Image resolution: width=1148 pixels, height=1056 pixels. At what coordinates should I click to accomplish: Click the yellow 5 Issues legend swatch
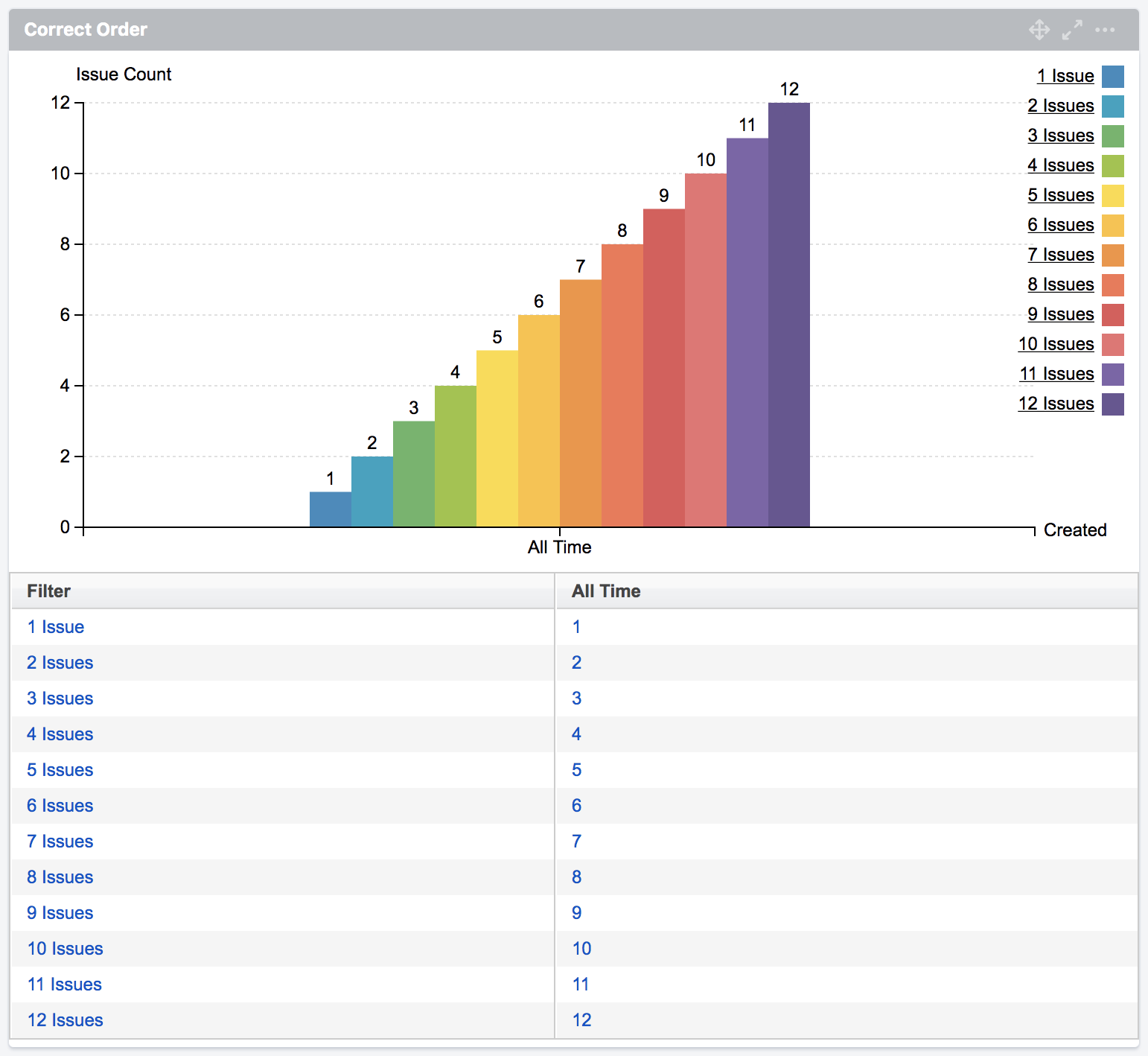tap(1112, 194)
